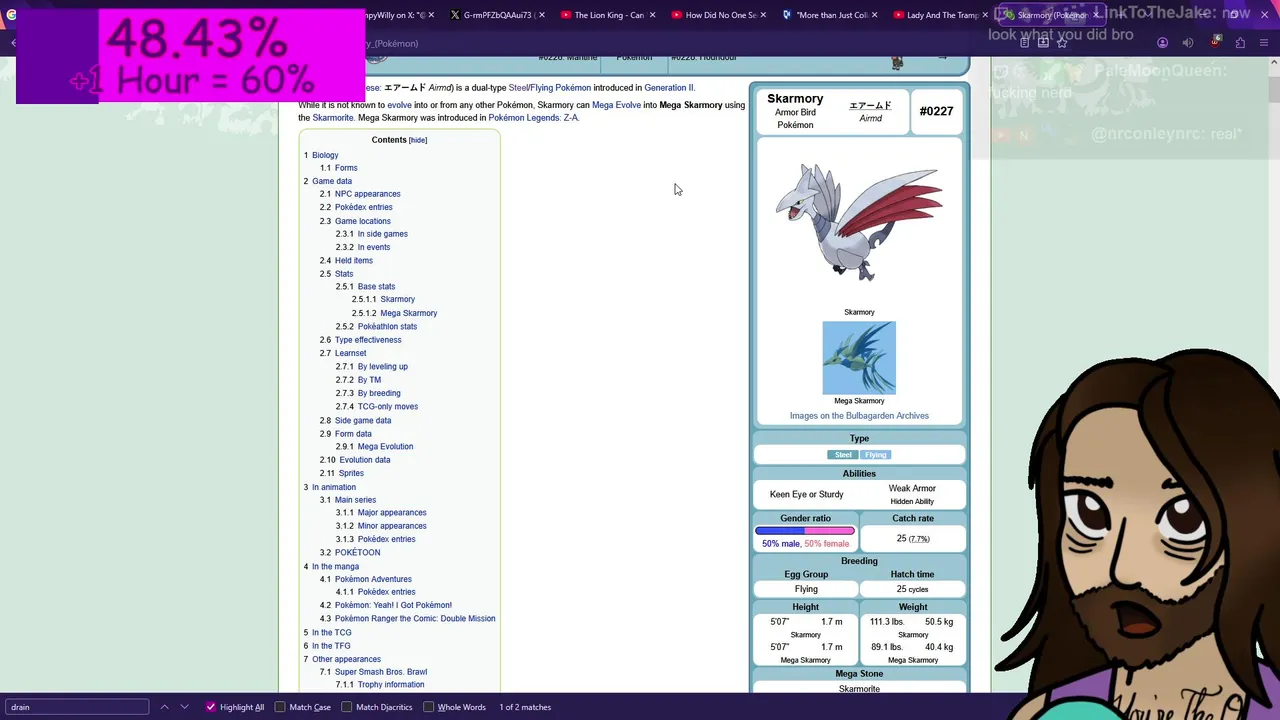Image resolution: width=1280 pixels, height=720 pixels.
Task: Click the Weak Armor ability link
Action: click(912, 488)
